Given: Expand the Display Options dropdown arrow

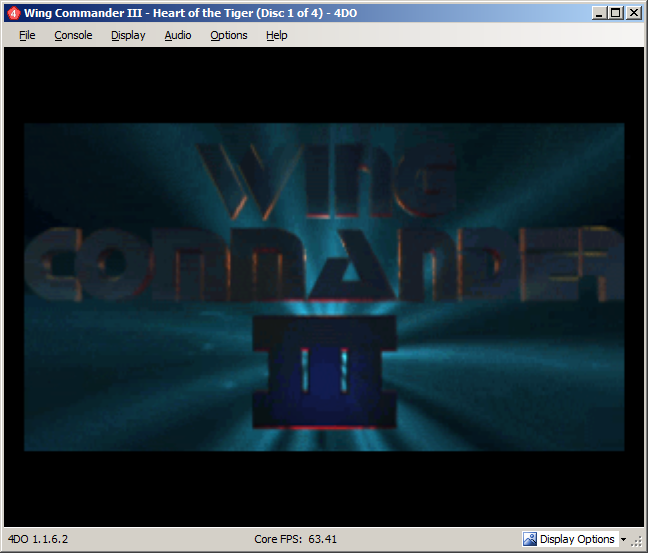Looking at the screenshot, I should [623, 539].
